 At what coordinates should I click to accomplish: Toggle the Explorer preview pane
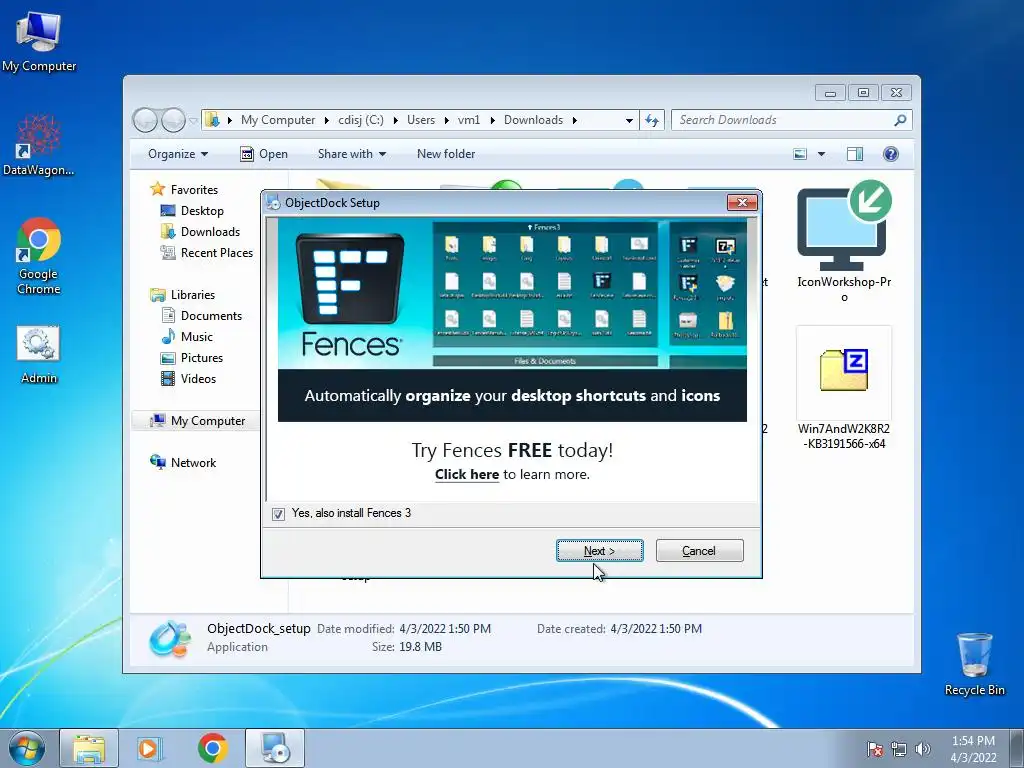coord(854,154)
